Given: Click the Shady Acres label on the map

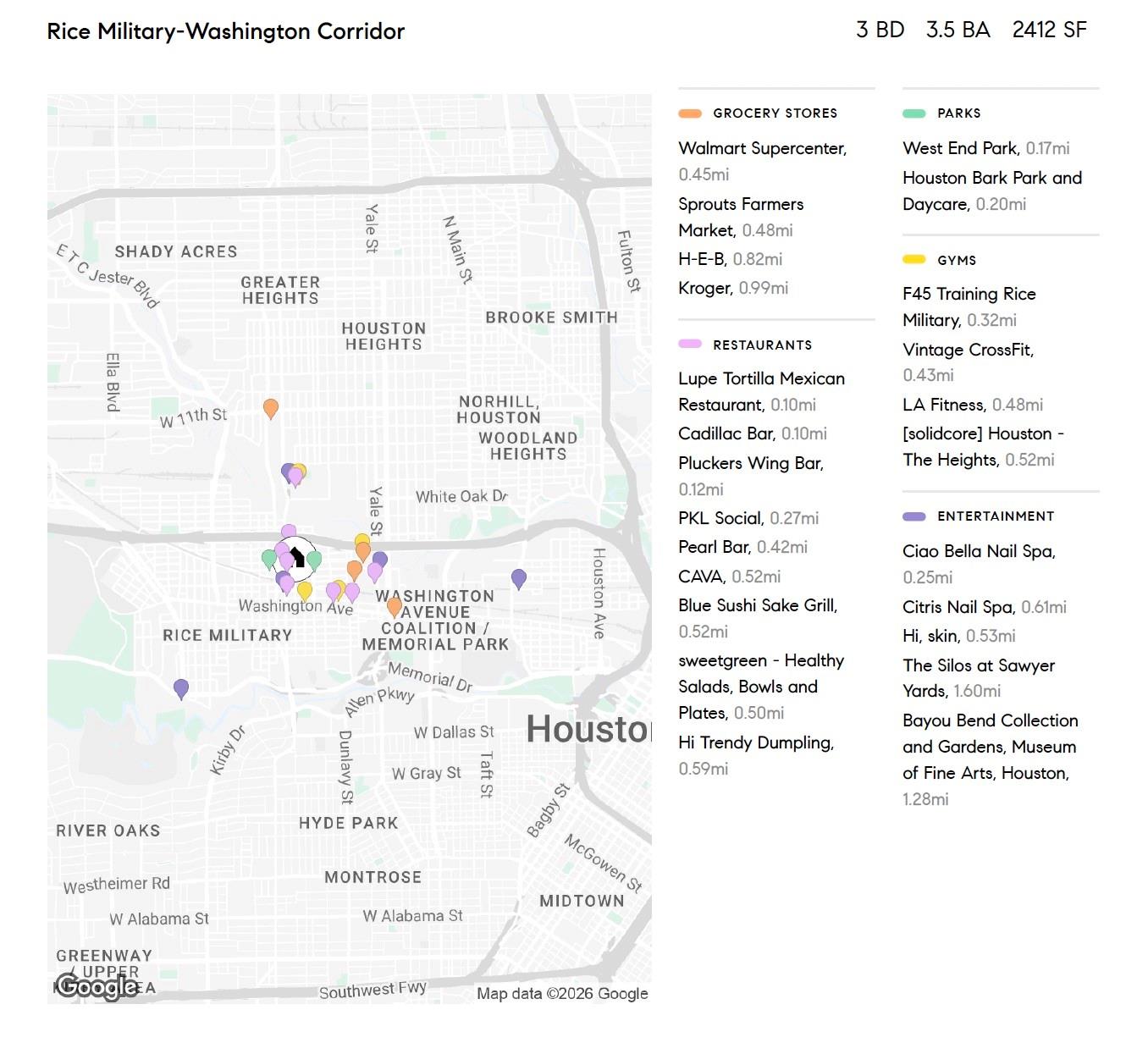Looking at the screenshot, I should tap(176, 251).
